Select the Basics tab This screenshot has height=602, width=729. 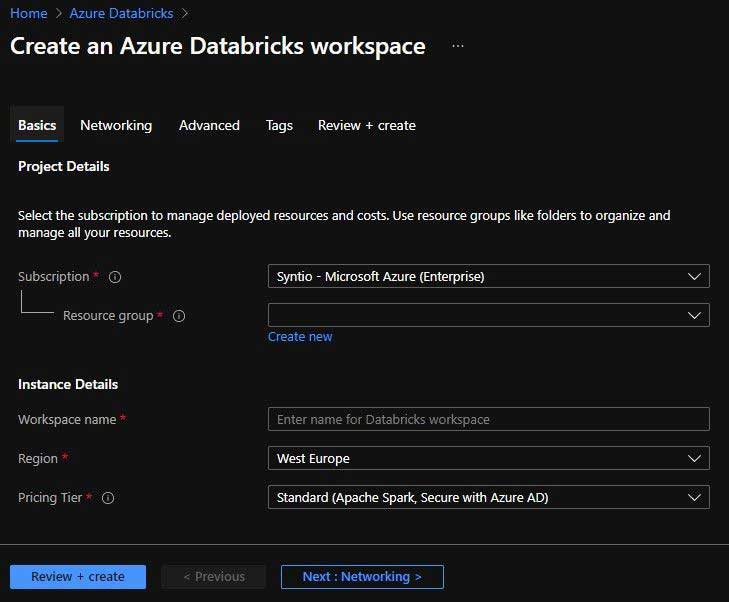(37, 125)
